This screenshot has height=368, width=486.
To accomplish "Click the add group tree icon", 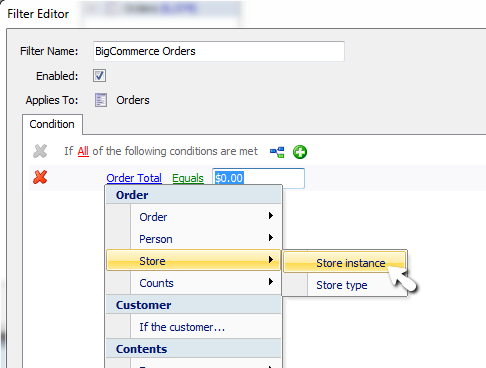I will coord(277,152).
